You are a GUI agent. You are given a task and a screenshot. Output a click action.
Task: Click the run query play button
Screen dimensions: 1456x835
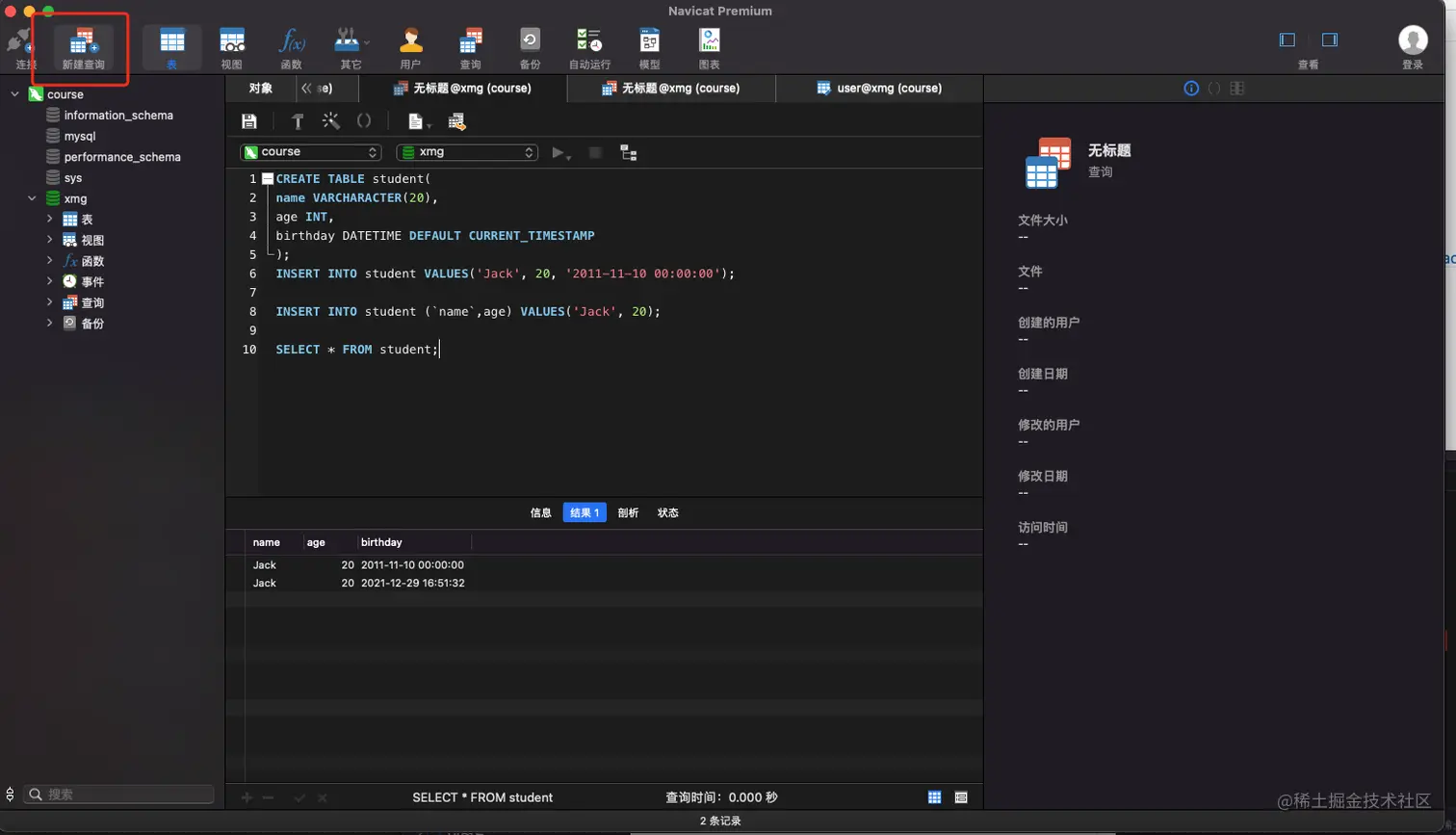pos(558,152)
